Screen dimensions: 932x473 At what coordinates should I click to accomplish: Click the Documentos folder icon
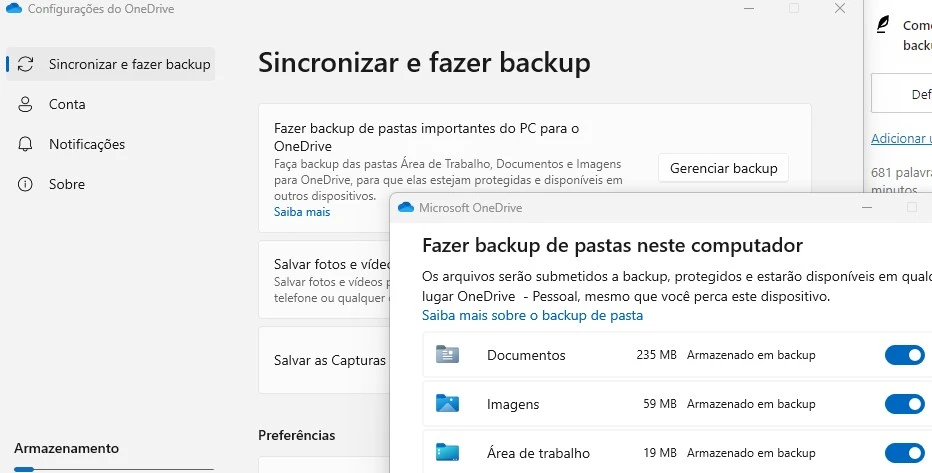447,354
